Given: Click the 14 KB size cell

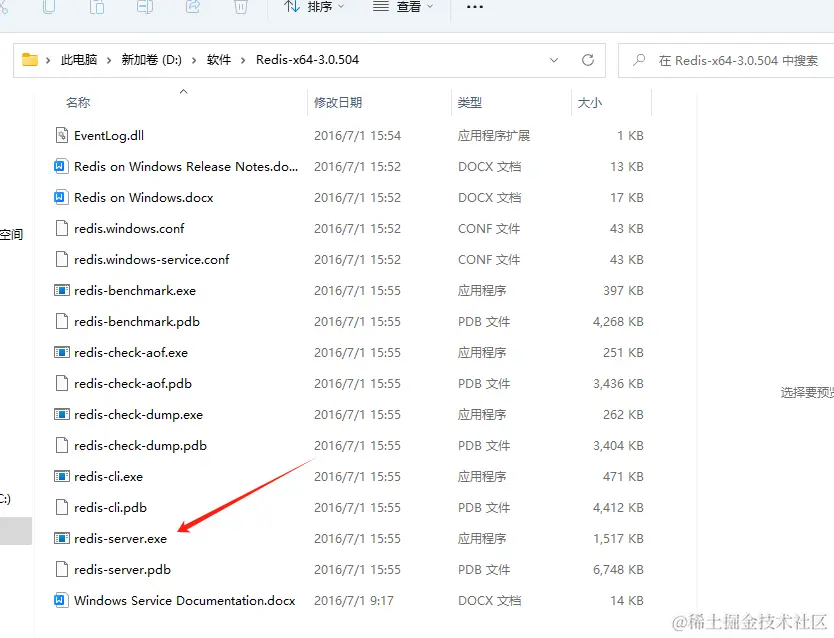Looking at the screenshot, I should pyautogui.click(x=627, y=601).
